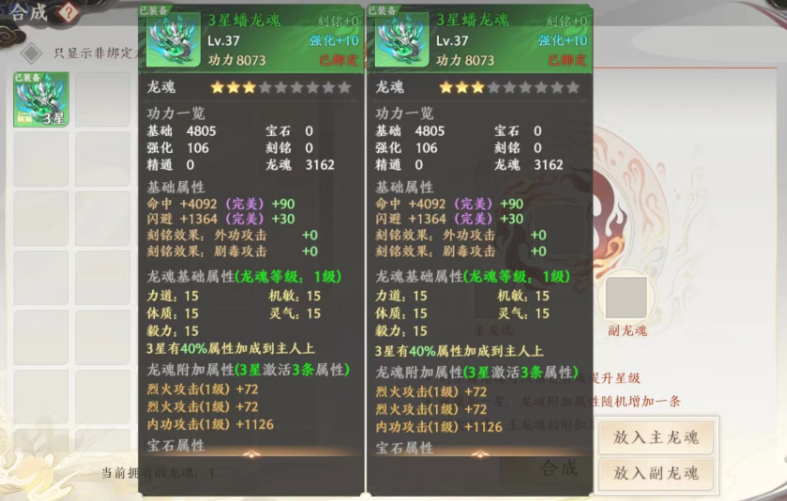Select the empty inventory slot beside 3星 item
The image size is (787, 501).
point(103,99)
